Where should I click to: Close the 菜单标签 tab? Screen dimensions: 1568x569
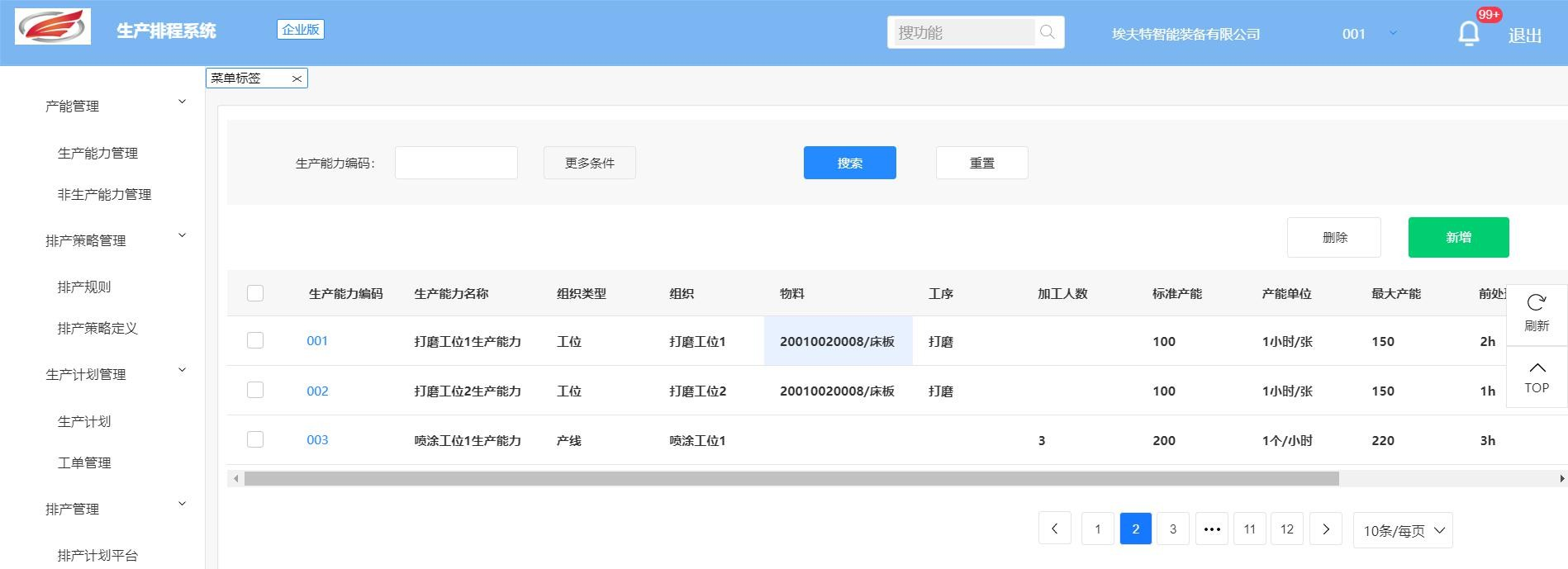pyautogui.click(x=297, y=78)
